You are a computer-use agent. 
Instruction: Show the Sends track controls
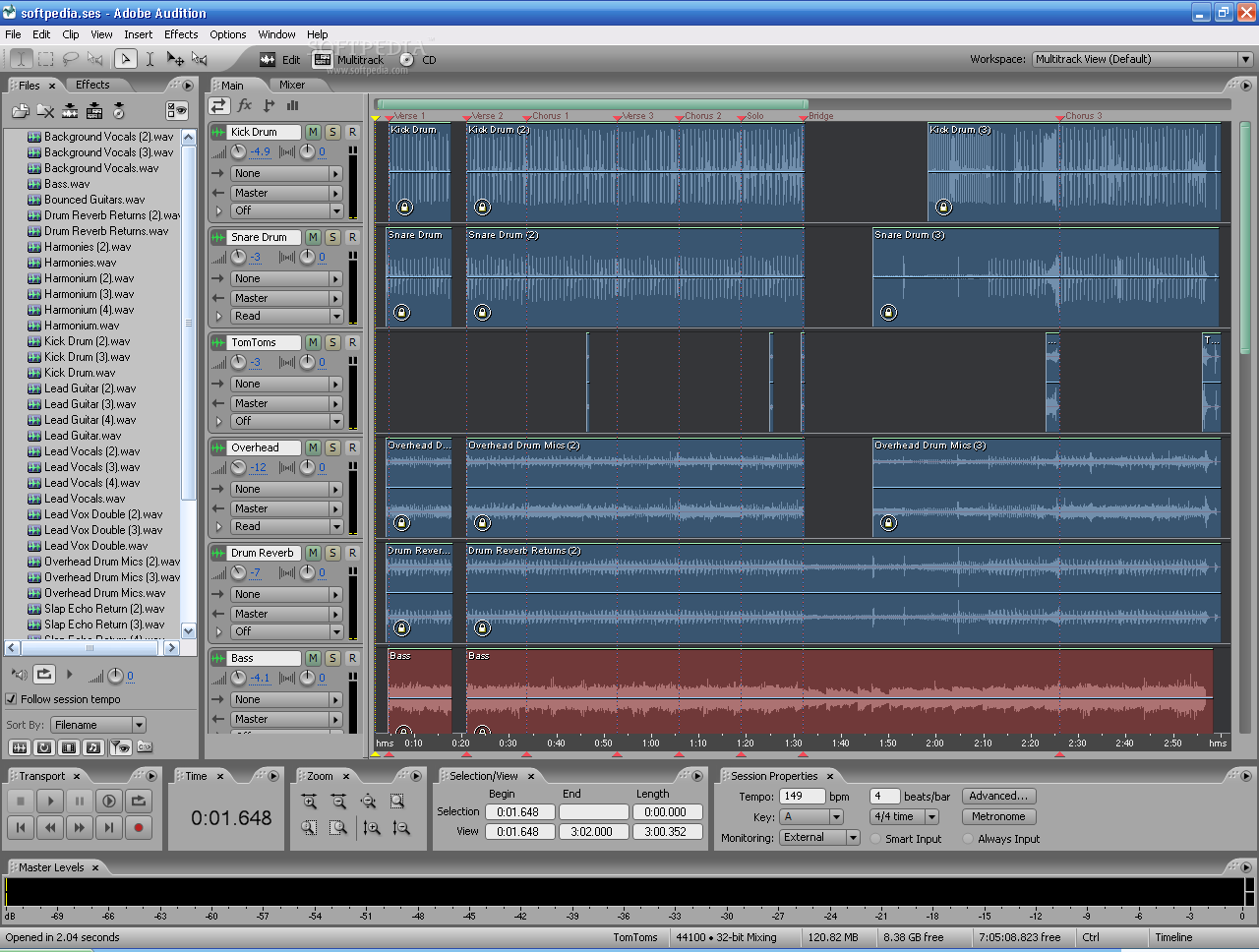click(x=269, y=105)
